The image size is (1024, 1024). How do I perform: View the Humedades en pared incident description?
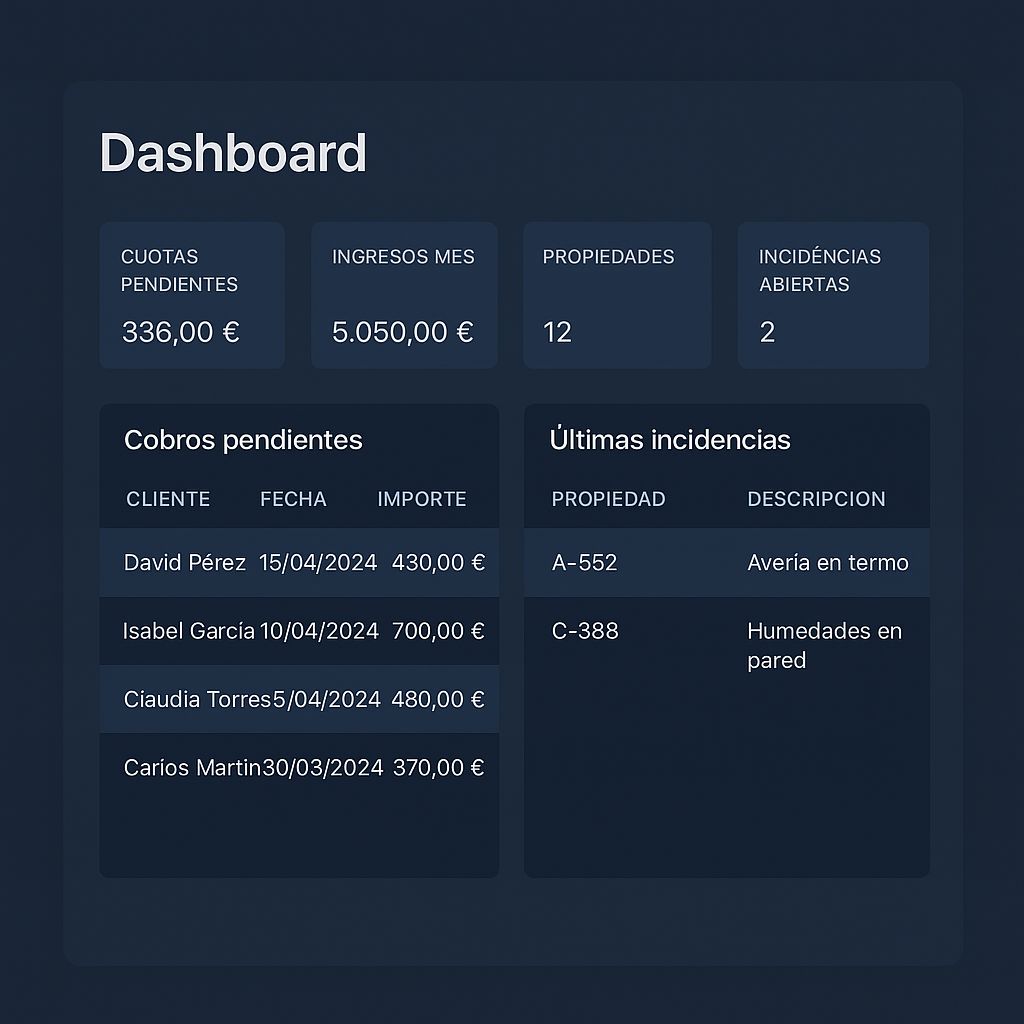(x=824, y=645)
